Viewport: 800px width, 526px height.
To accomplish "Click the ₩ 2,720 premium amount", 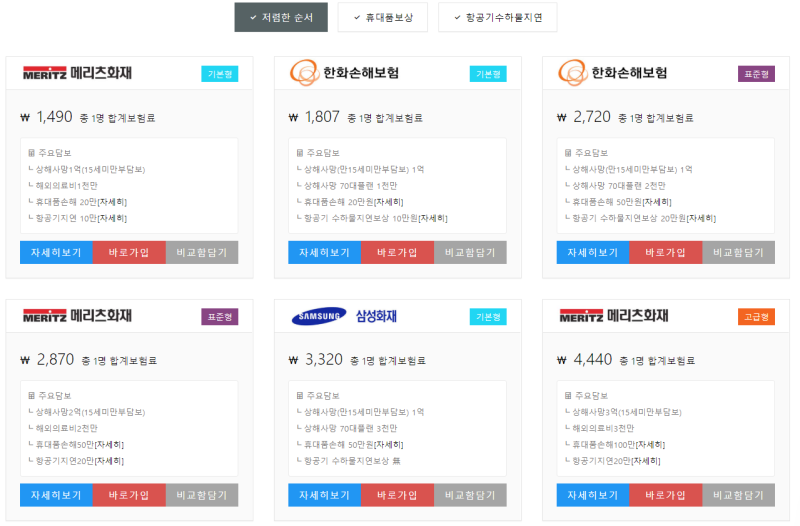I will (x=584, y=117).
